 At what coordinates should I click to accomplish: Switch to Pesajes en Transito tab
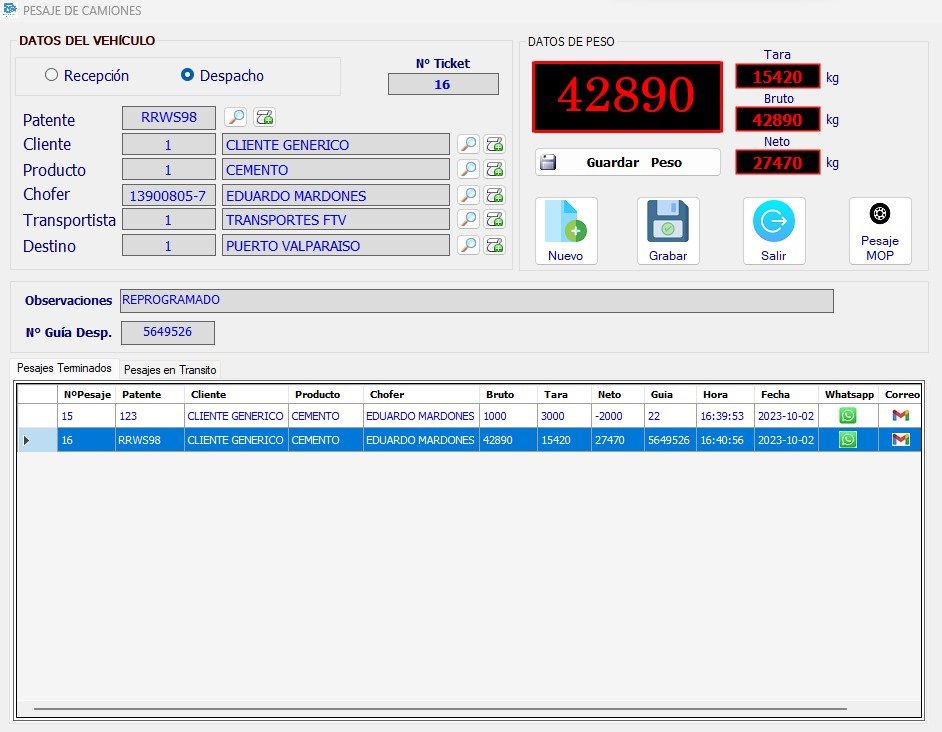tap(170, 370)
